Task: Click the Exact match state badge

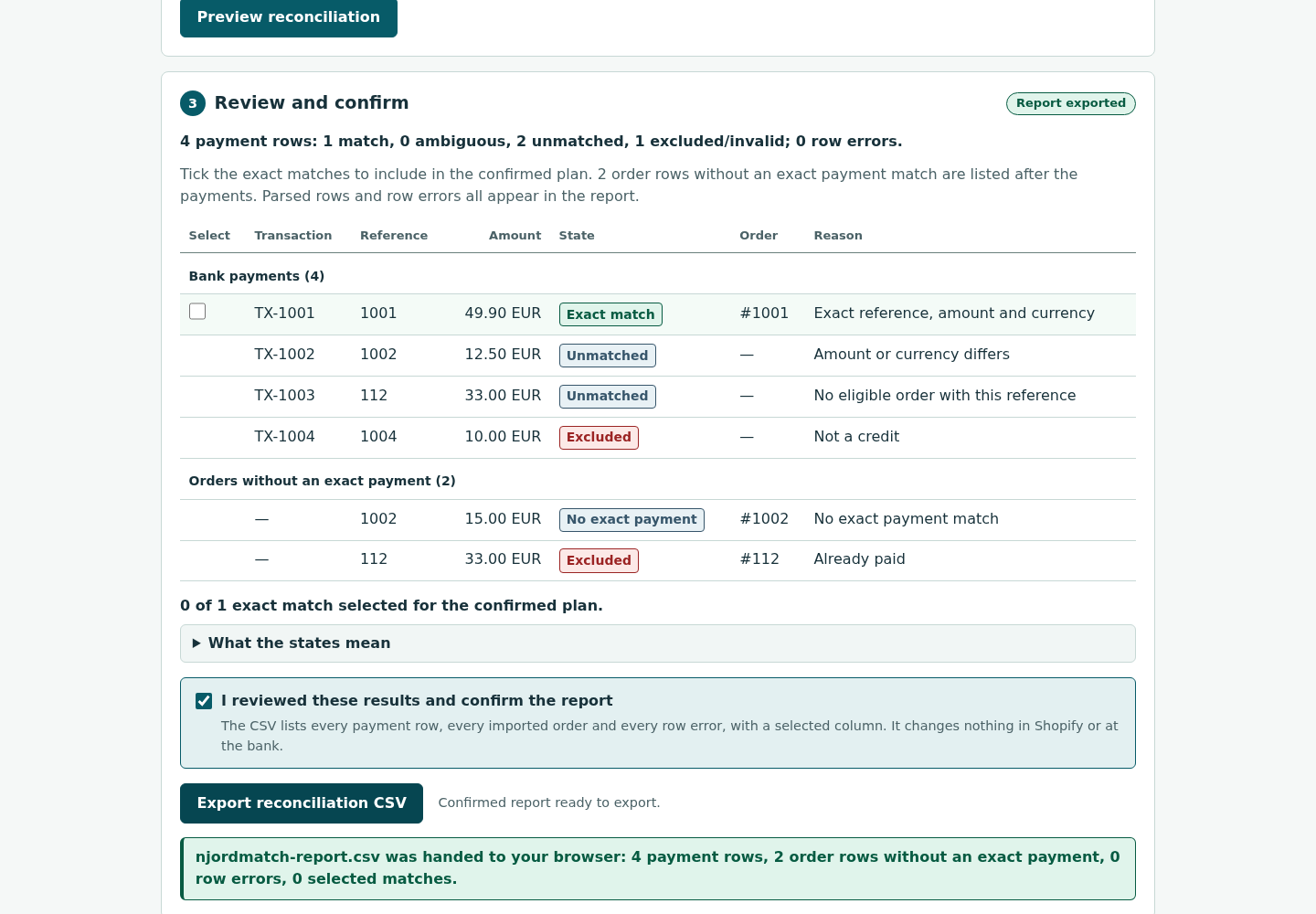Action: pos(610,314)
